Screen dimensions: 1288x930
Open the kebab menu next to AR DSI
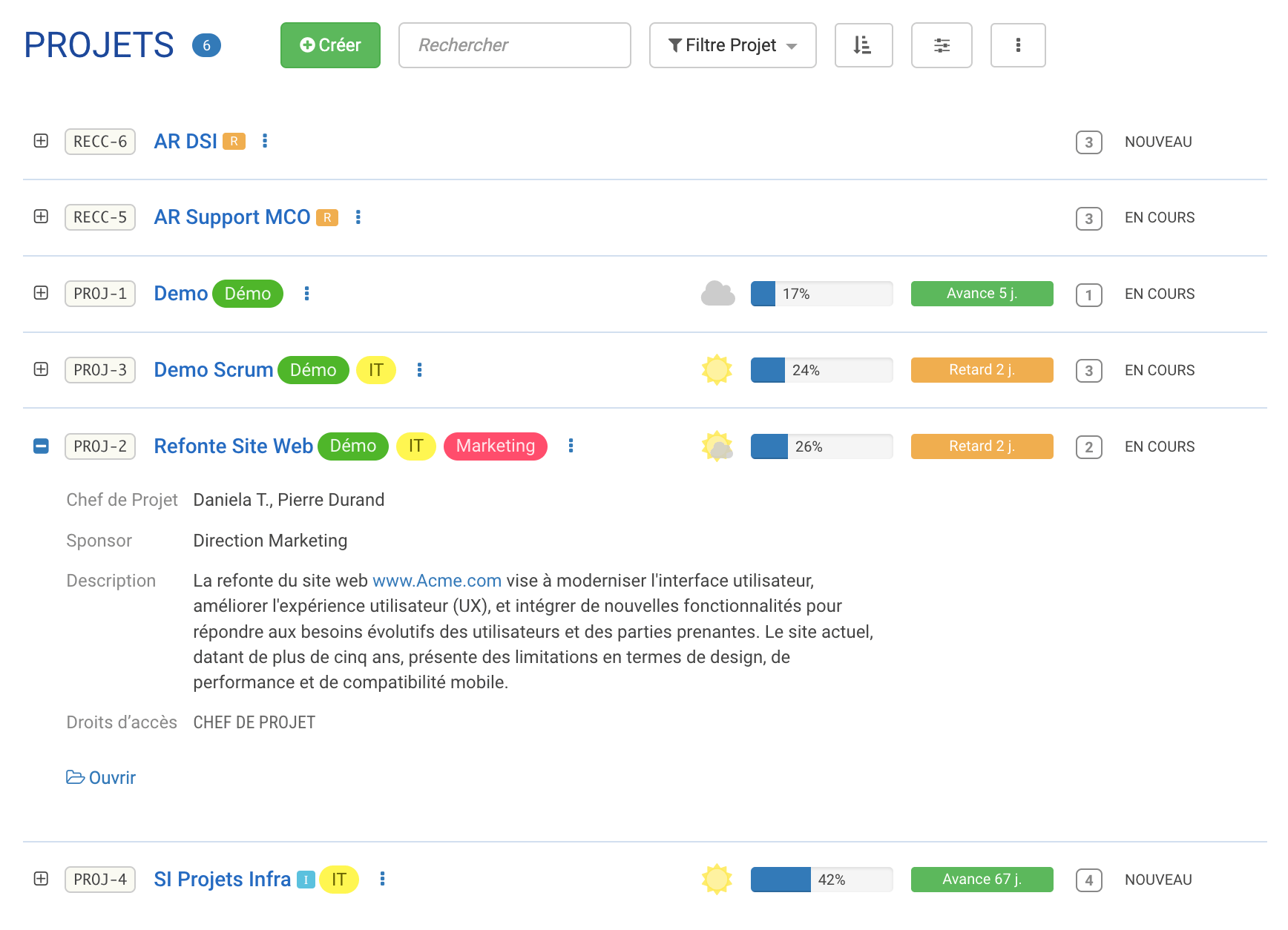coord(265,141)
